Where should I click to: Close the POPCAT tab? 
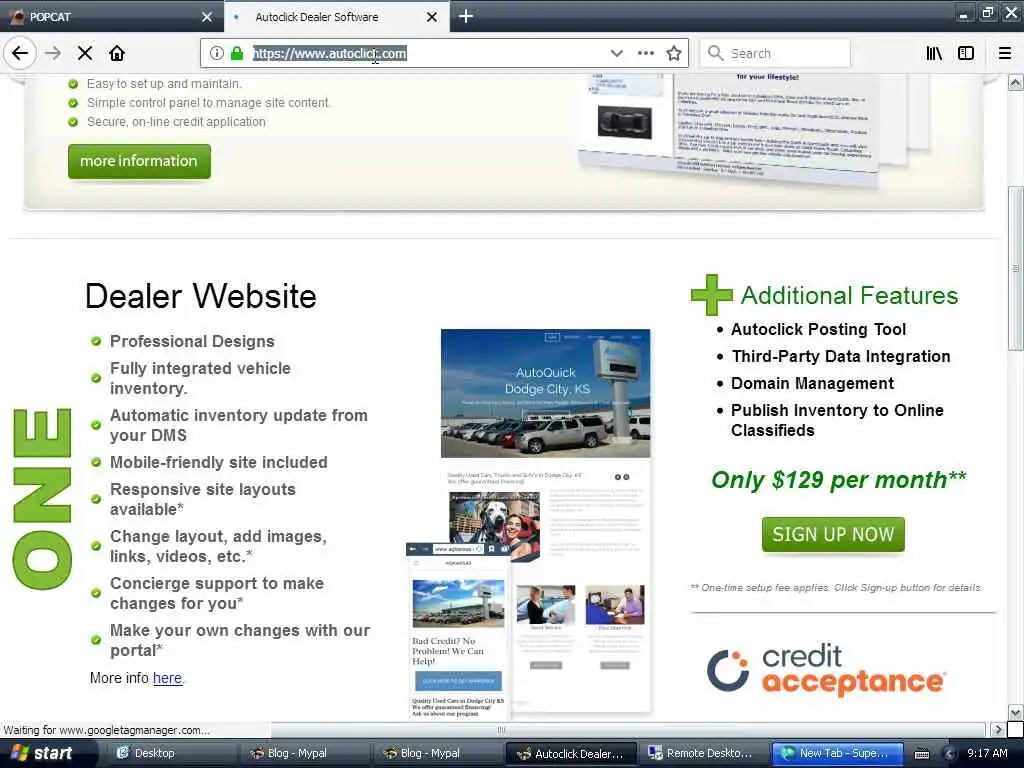(x=207, y=17)
